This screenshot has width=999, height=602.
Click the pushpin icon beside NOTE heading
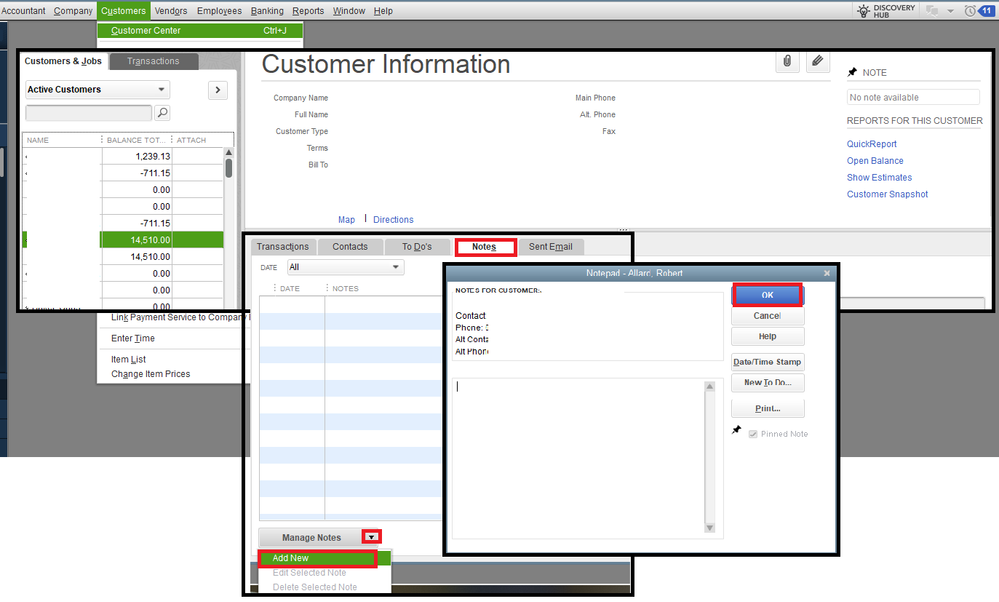pyautogui.click(x=852, y=72)
